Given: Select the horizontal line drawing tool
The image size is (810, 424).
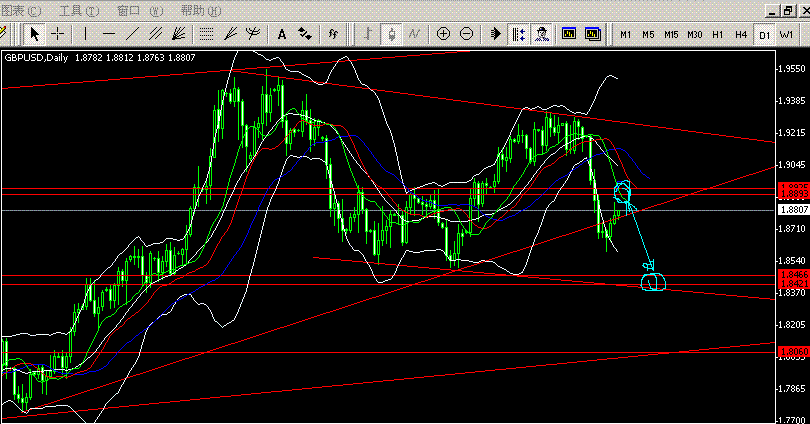Looking at the screenshot, I should pos(109,34).
